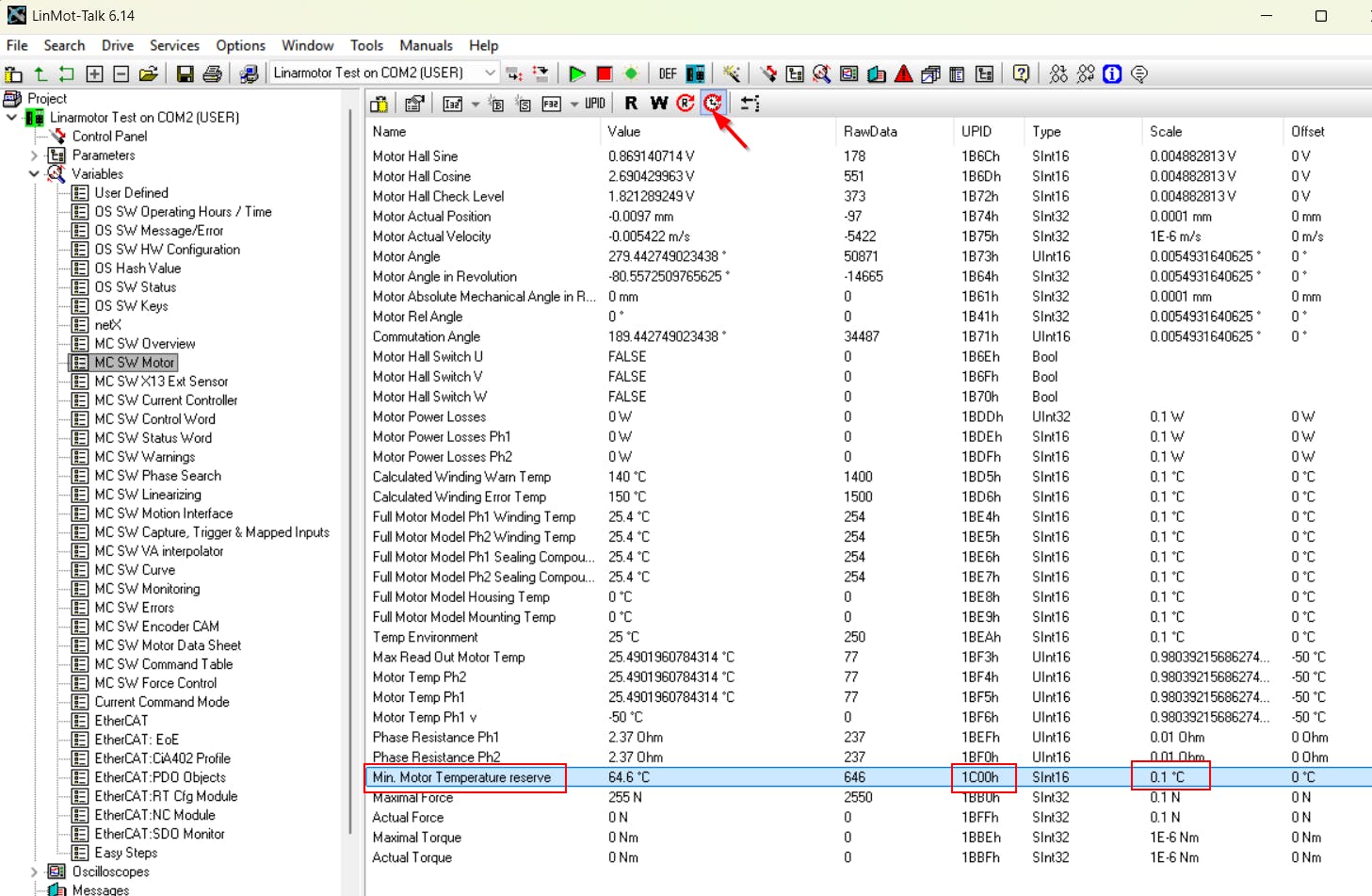The height and width of the screenshot is (896, 1372).
Task: Expand the Parameters tree node
Action: tap(35, 155)
